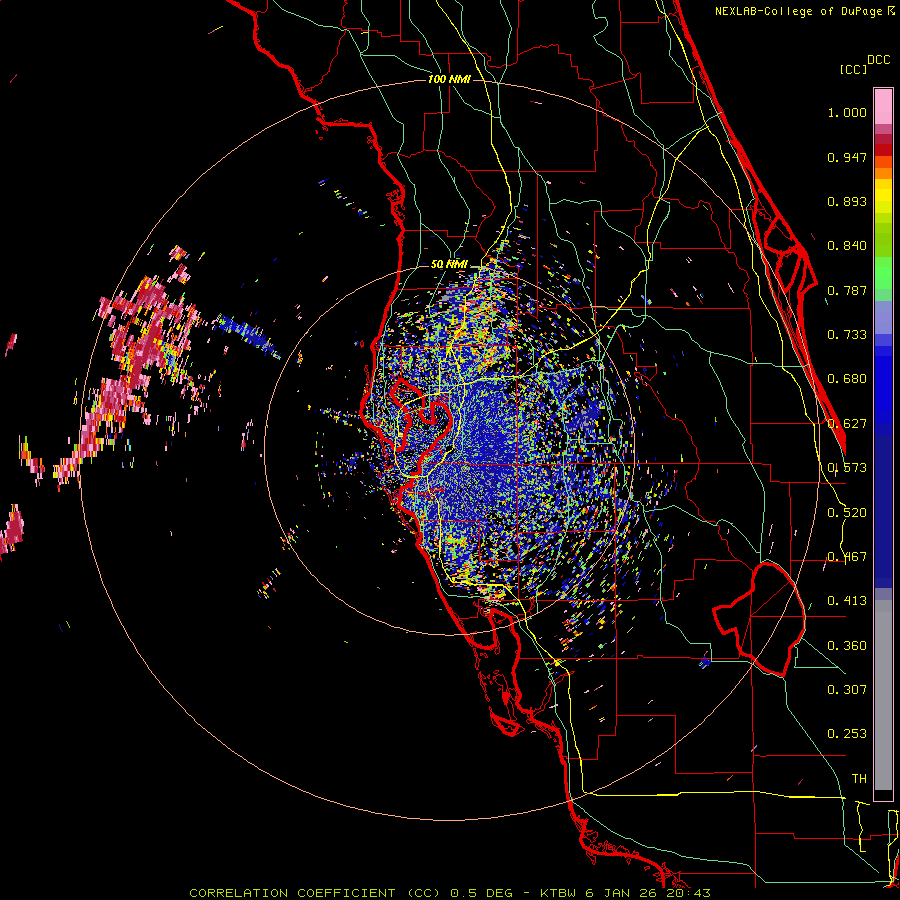Click the 0.787 color scale value
Image resolution: width=900 pixels, height=900 pixels.
click(x=847, y=290)
